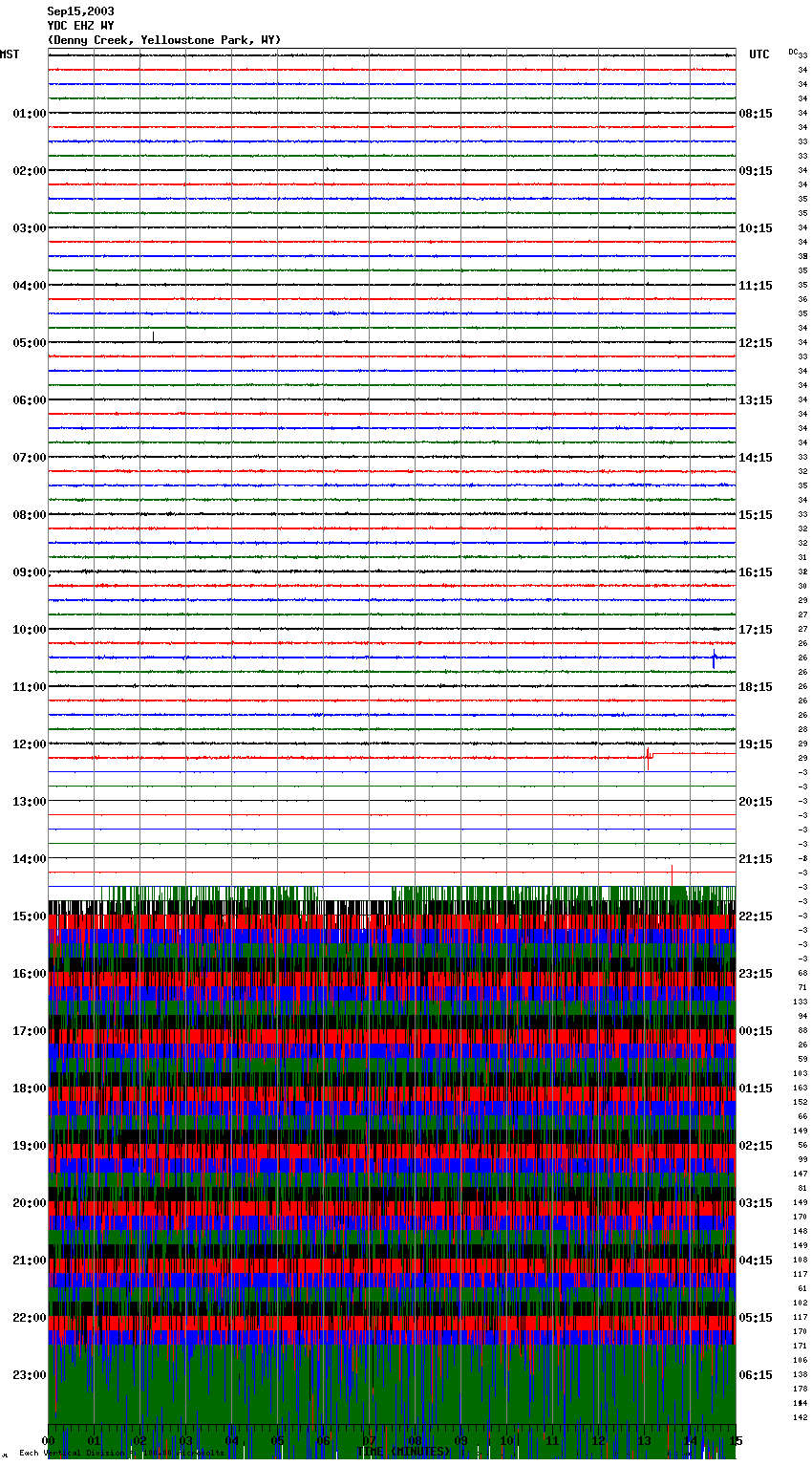Image resolution: width=812 pixels, height=1466 pixels.
Task: Select the 16:00 MST hour label
Action: click(29, 974)
